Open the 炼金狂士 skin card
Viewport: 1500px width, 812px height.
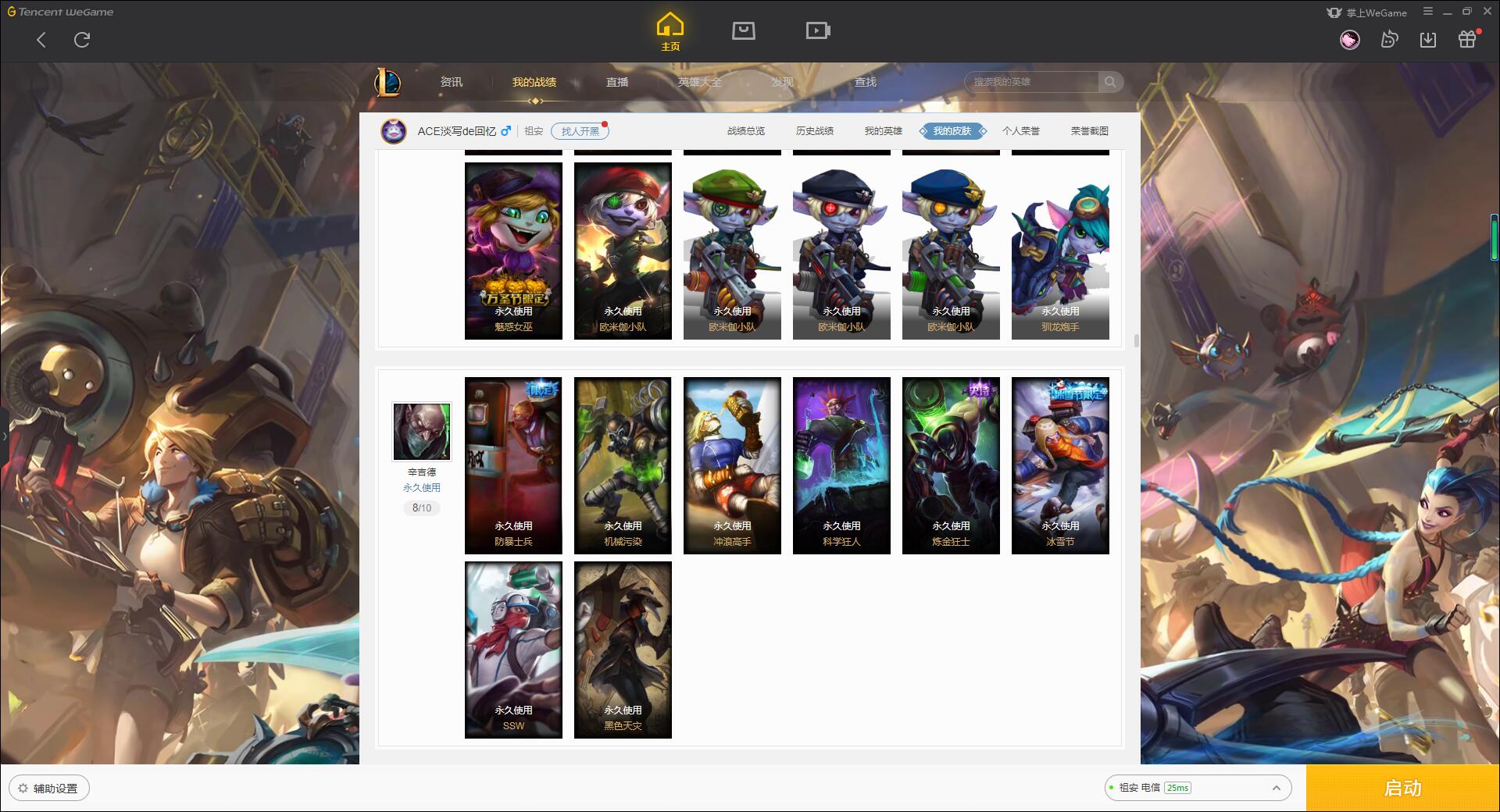951,465
